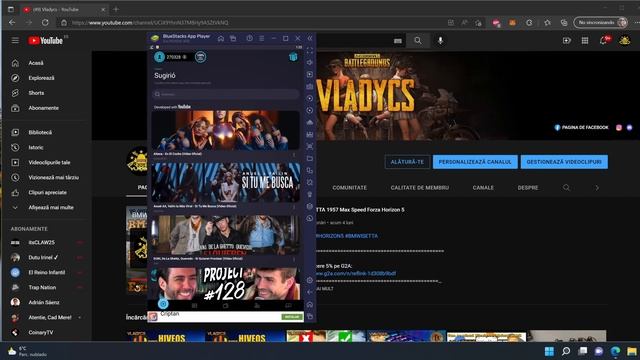
Task: Click search field in BlueStacks app
Action: click(x=225, y=94)
